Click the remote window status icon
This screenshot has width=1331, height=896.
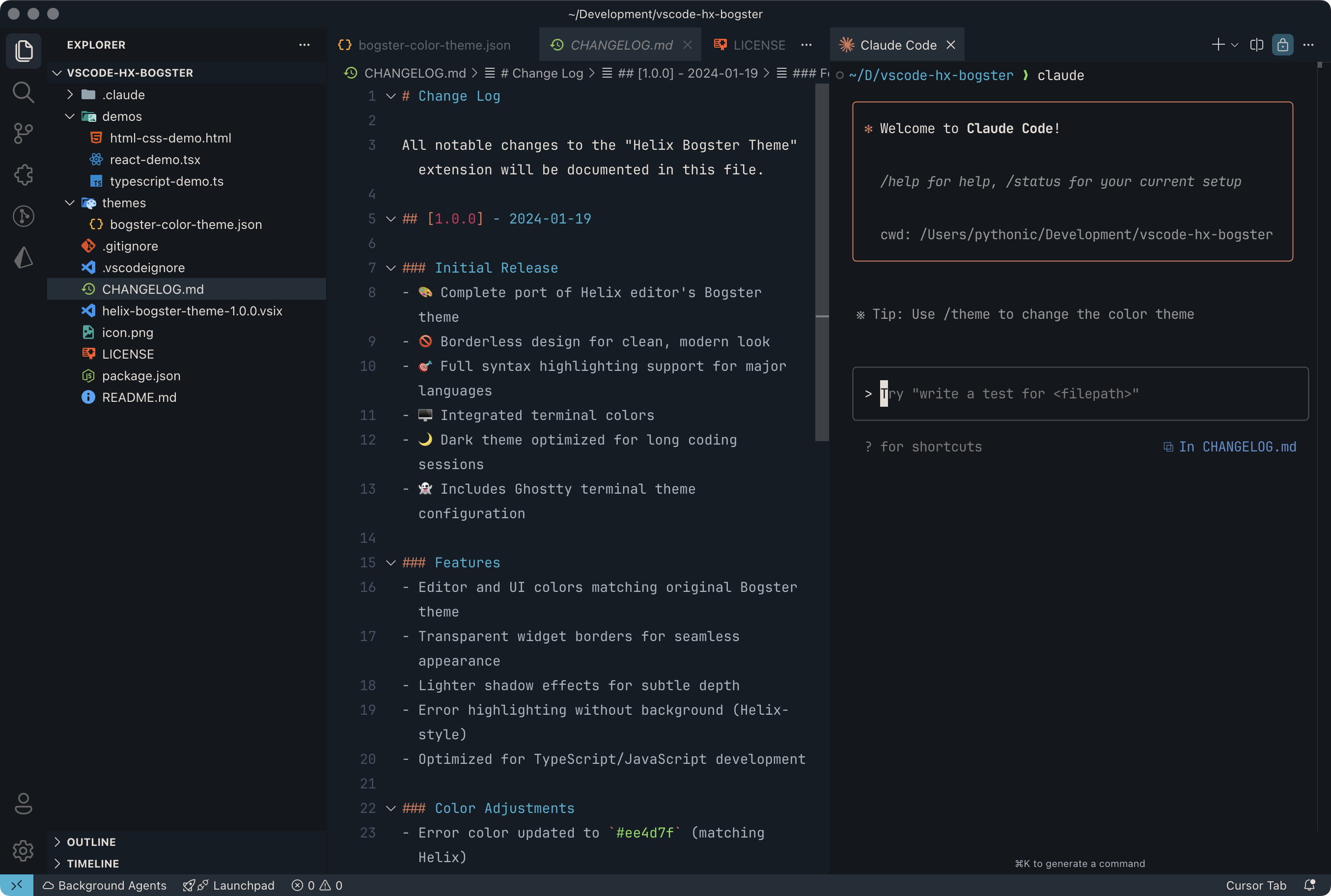[x=16, y=885]
